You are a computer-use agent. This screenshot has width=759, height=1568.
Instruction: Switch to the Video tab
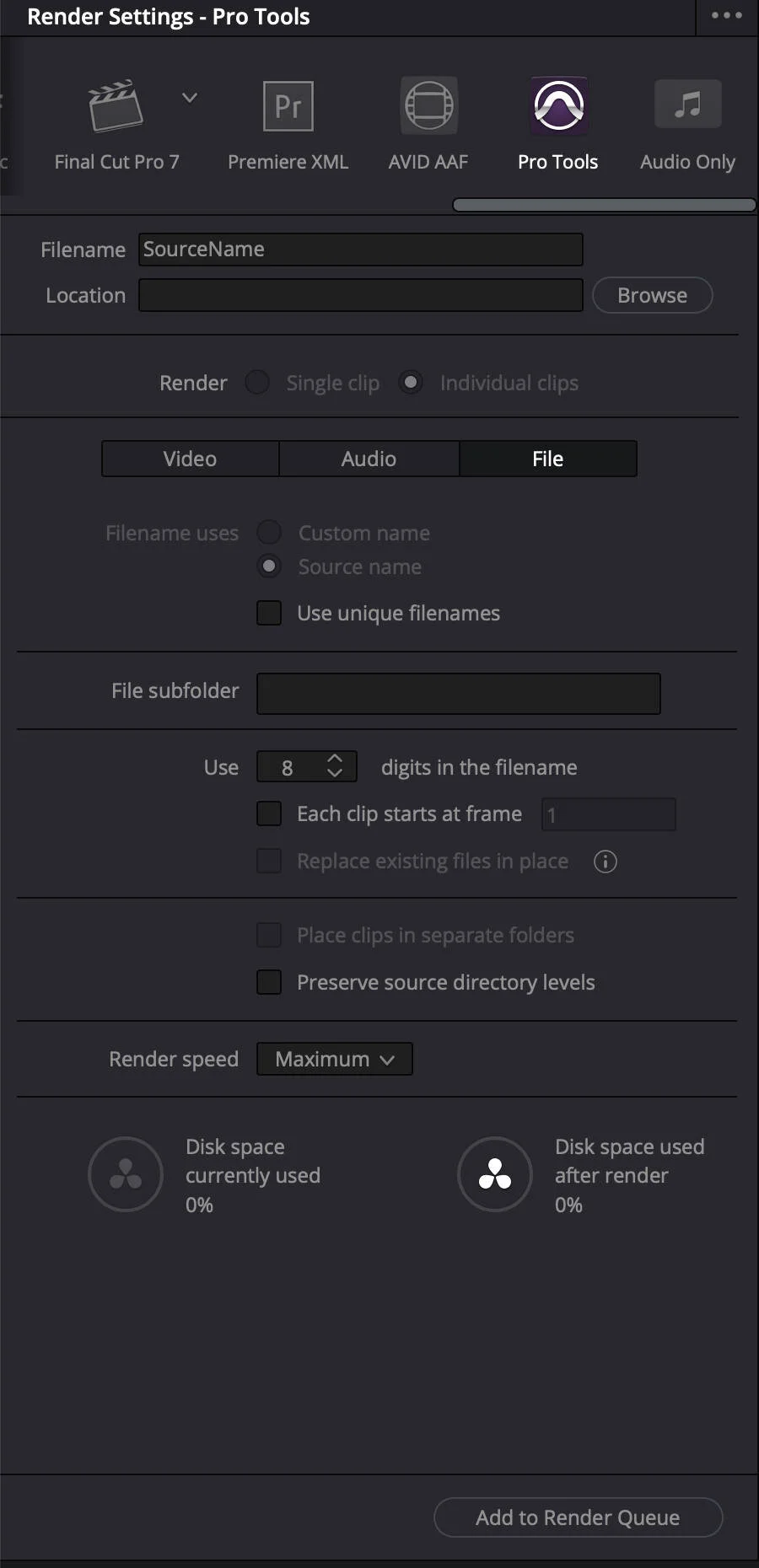point(191,459)
